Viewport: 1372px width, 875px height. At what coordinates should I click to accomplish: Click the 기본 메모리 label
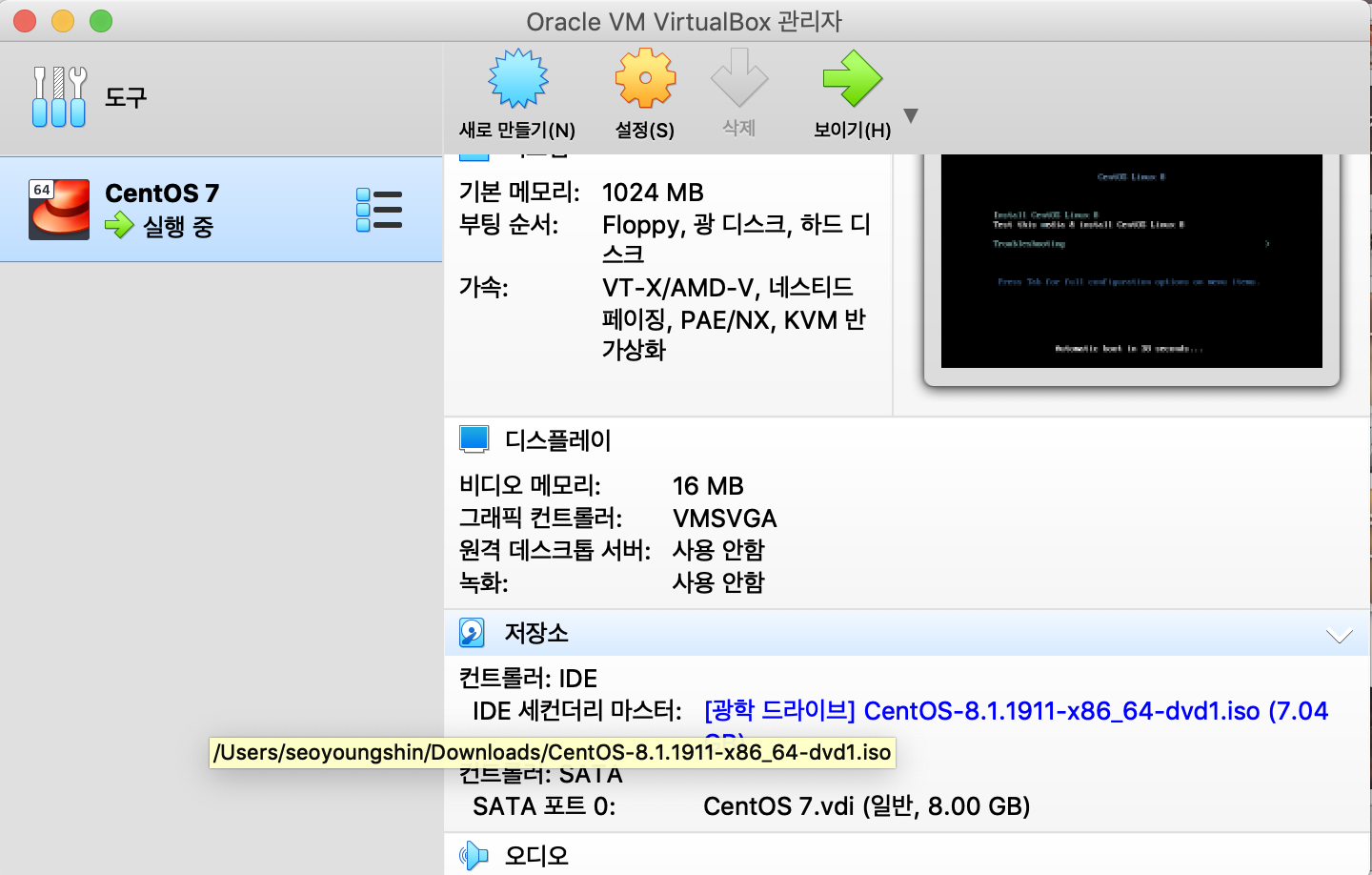point(519,193)
